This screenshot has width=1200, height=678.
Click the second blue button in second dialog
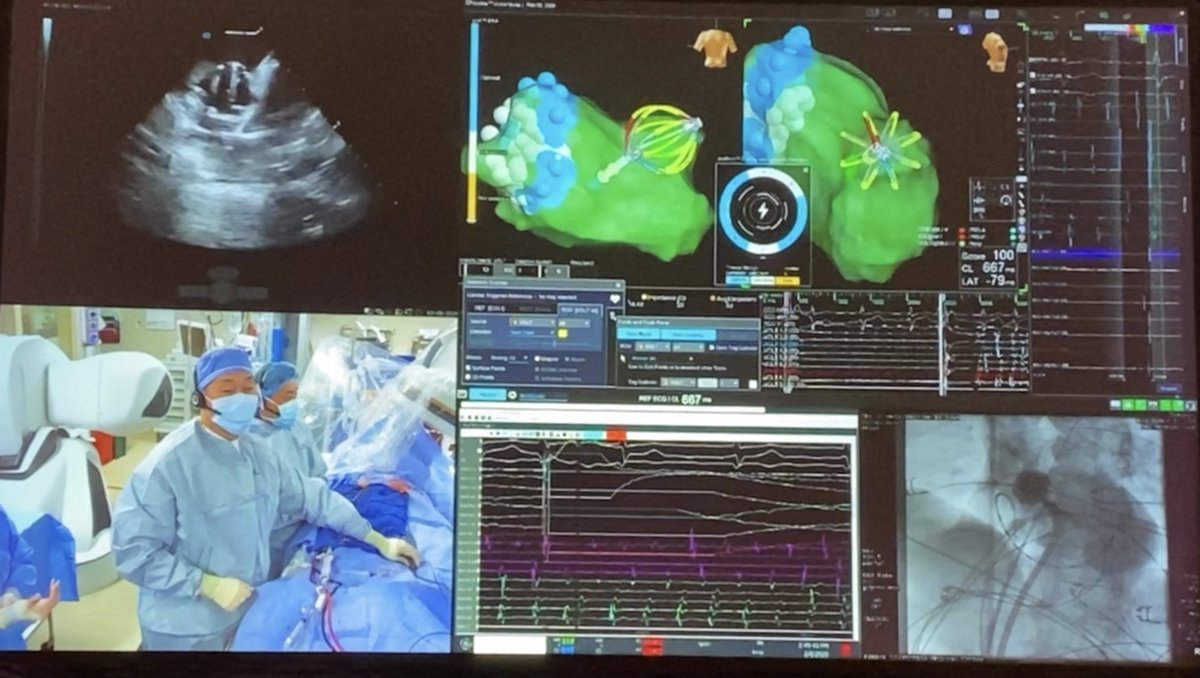pos(688,334)
